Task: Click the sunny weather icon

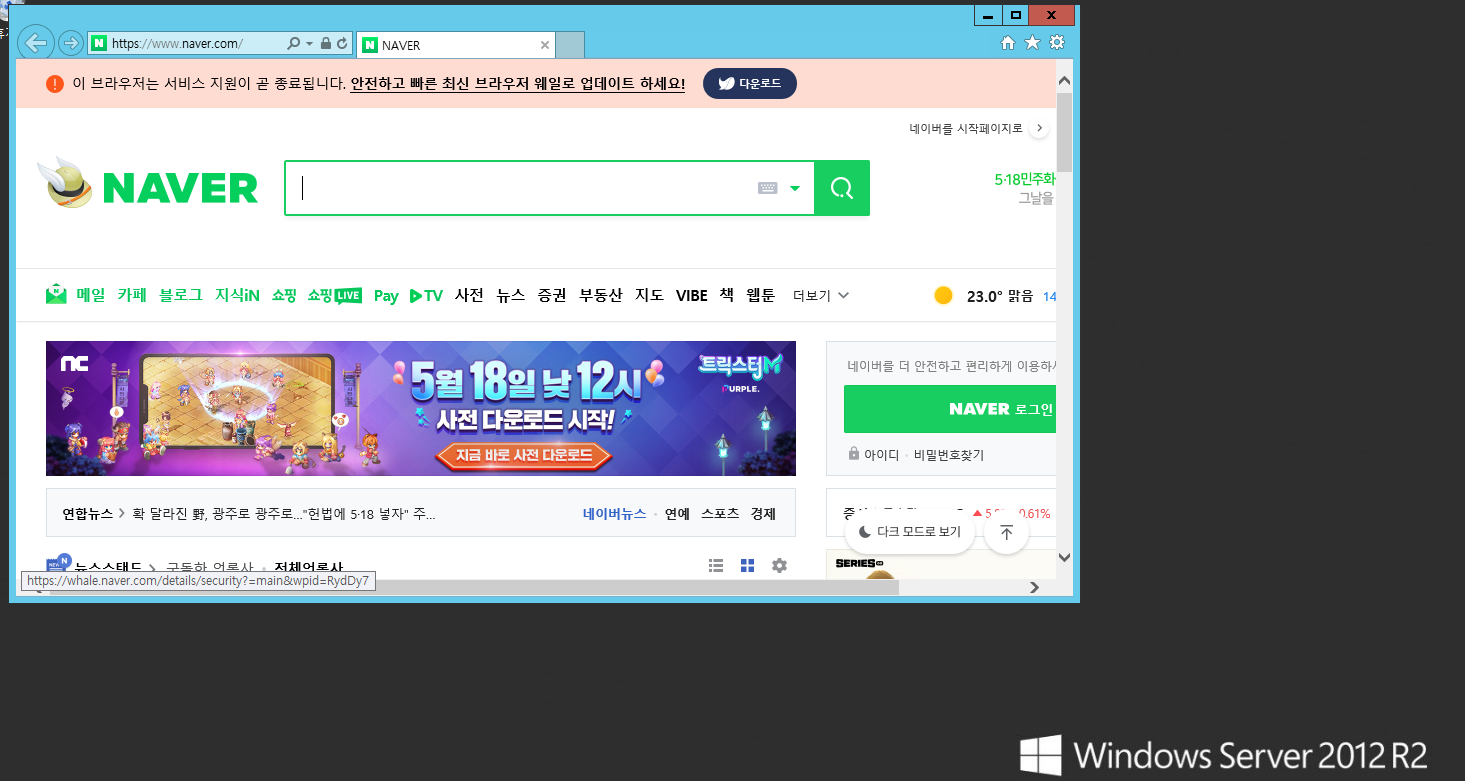Action: click(943, 295)
